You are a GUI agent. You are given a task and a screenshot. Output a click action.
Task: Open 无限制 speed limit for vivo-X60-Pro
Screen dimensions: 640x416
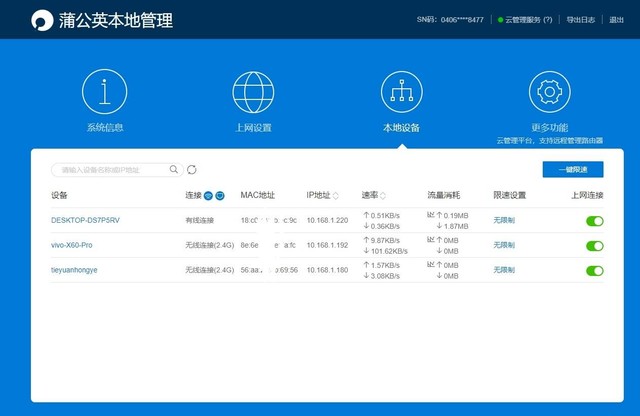[505, 245]
